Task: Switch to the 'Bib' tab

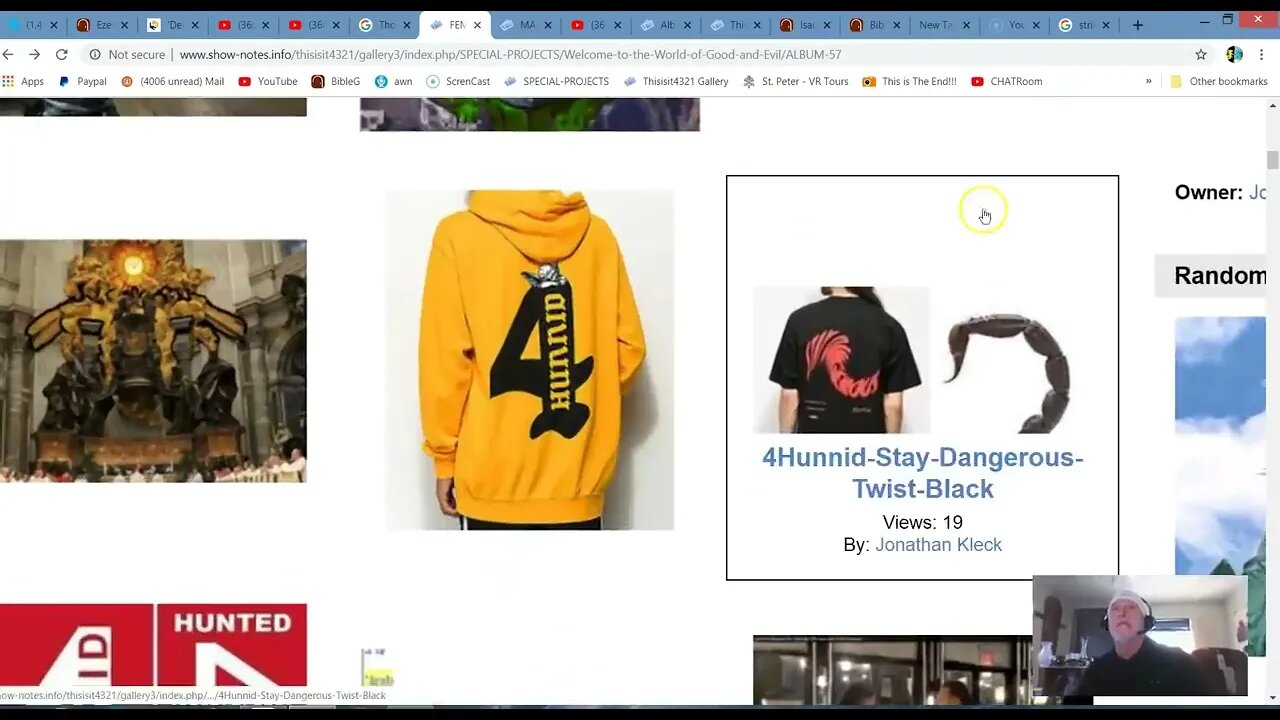Action: point(876,25)
